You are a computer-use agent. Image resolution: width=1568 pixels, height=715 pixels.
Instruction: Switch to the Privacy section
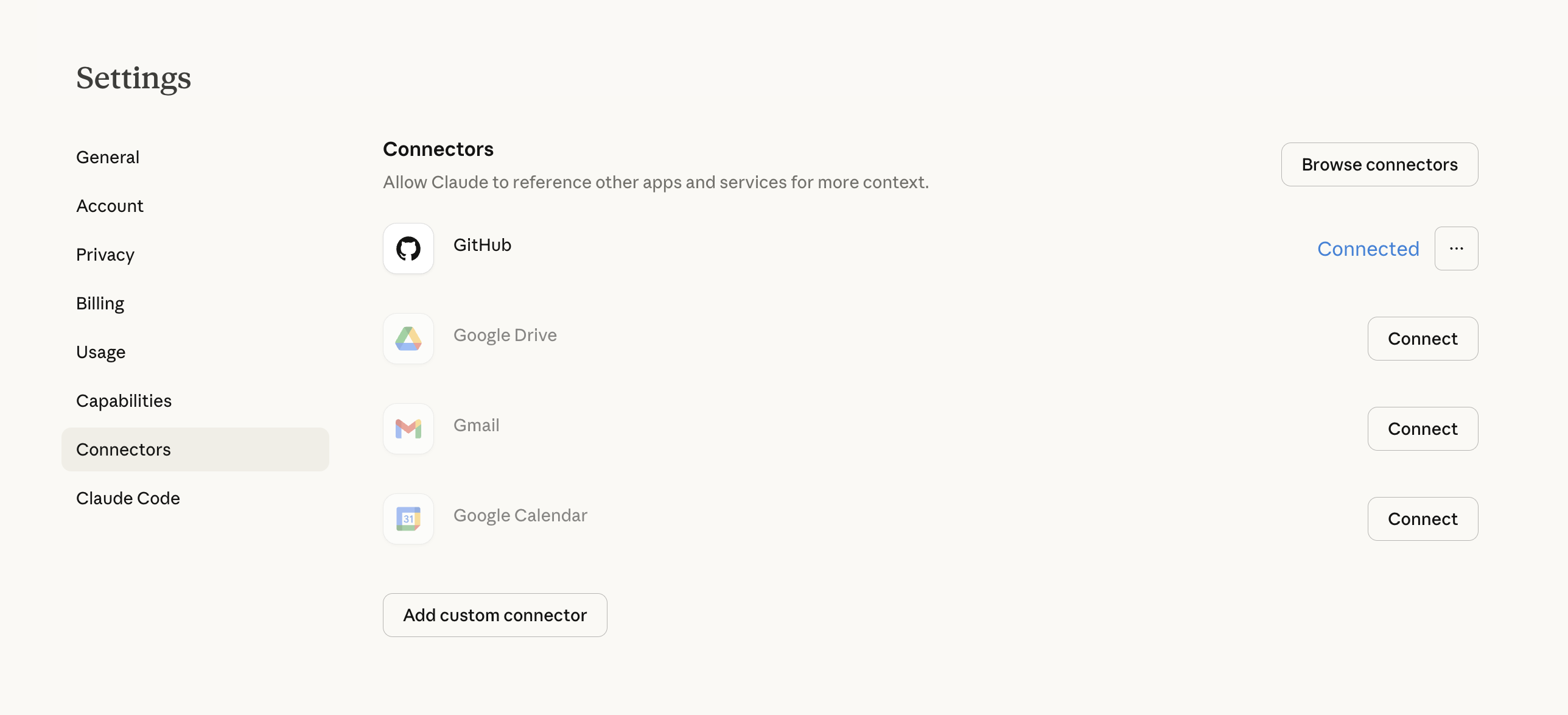point(105,255)
